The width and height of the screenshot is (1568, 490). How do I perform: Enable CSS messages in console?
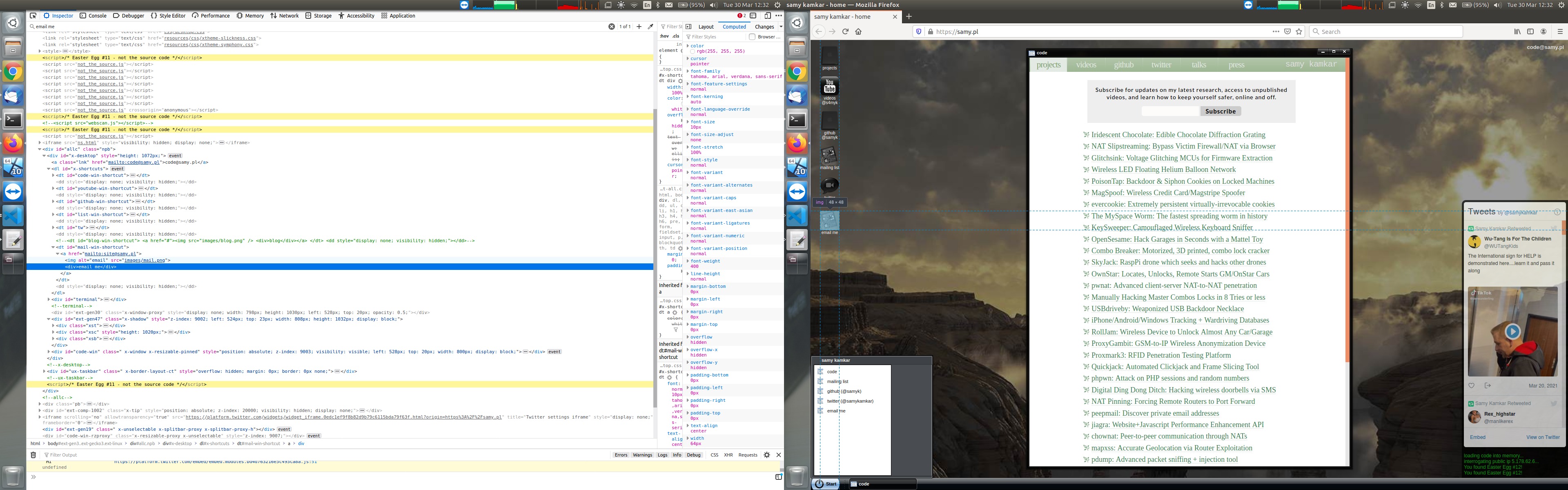point(714,455)
